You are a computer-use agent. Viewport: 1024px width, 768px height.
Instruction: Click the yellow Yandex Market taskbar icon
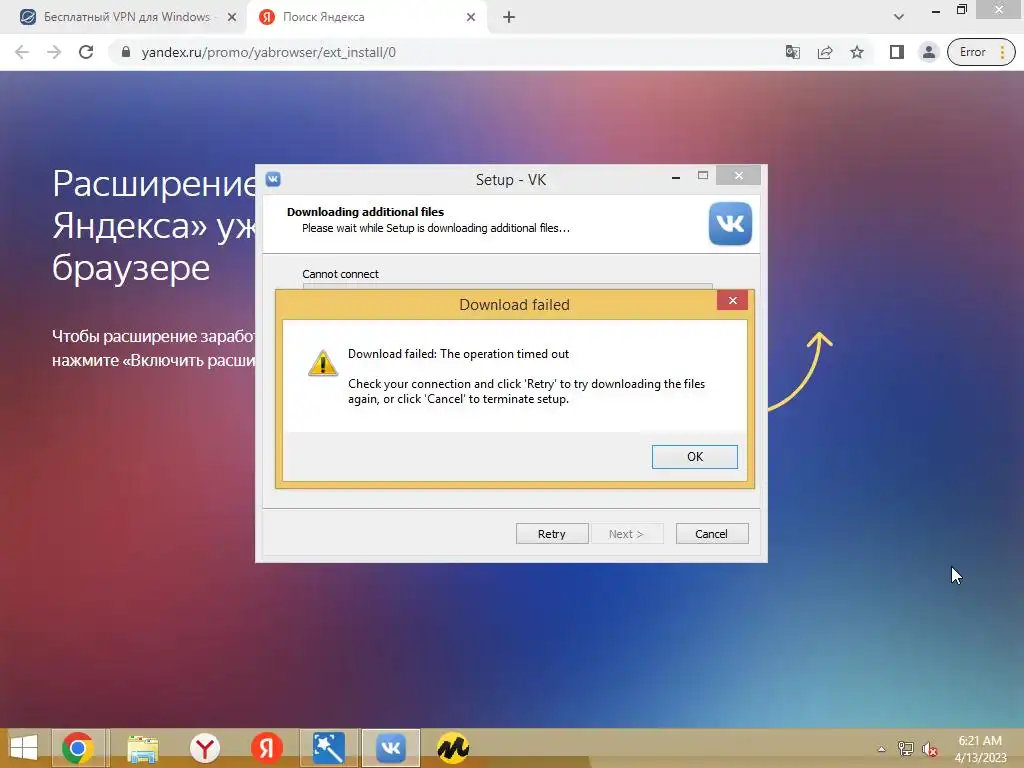[x=453, y=748]
